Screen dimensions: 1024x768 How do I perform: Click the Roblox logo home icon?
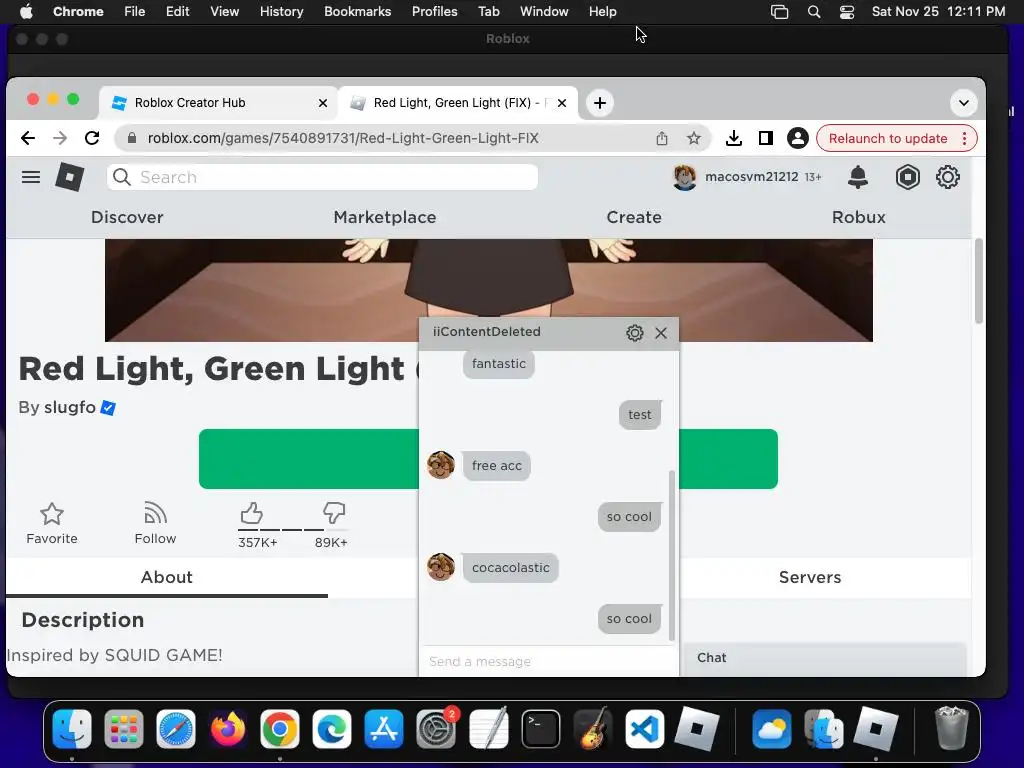click(69, 177)
